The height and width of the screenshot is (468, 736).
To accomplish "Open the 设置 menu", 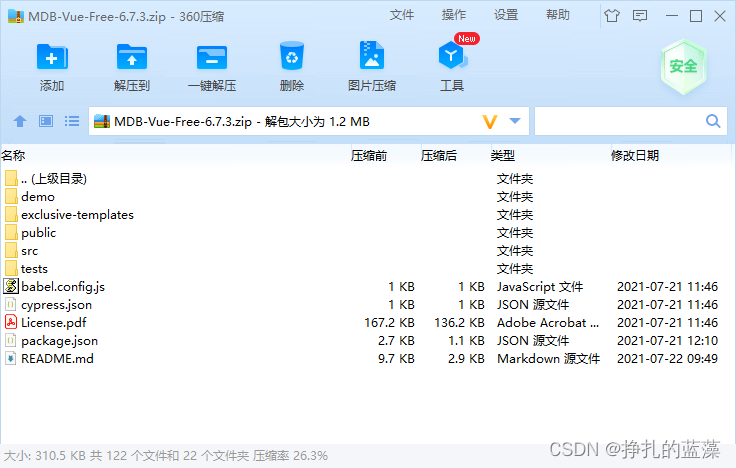I will tap(506, 15).
